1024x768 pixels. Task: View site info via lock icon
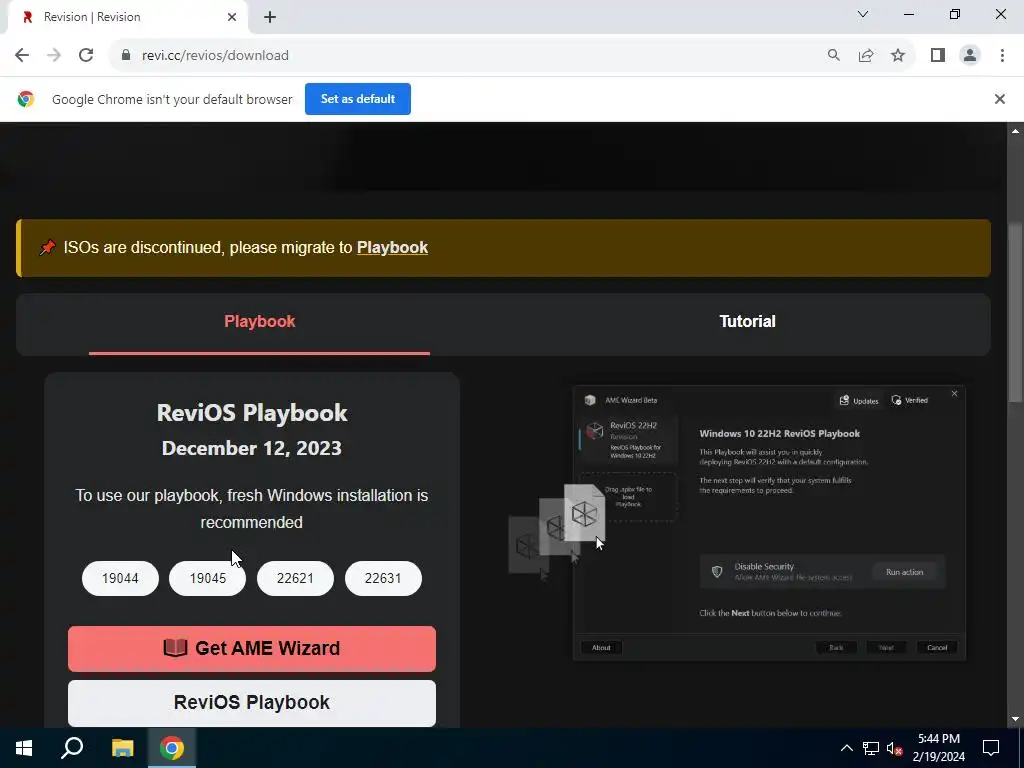click(x=126, y=56)
